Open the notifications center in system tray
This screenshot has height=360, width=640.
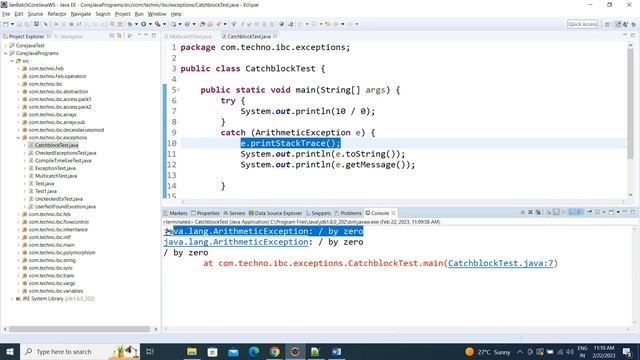coord(627,351)
